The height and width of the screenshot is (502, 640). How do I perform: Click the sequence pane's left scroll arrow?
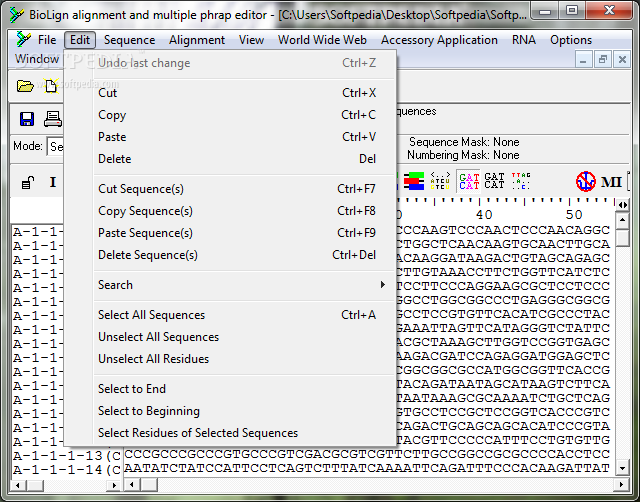(x=132, y=485)
